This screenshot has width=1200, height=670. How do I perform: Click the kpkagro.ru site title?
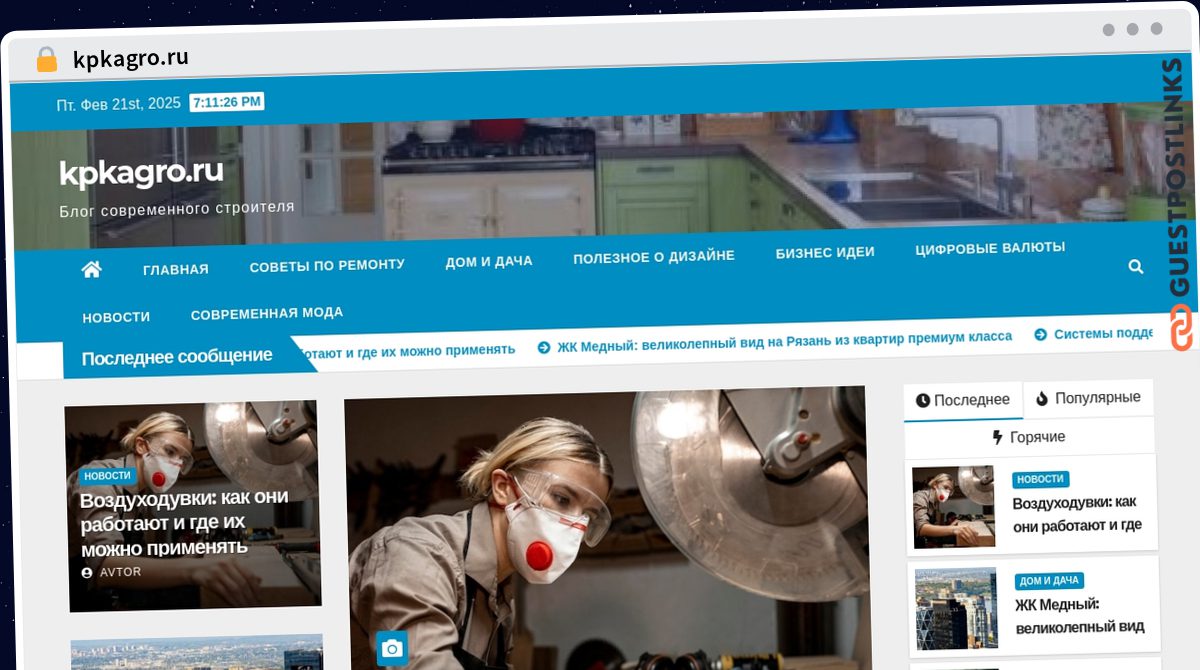coord(141,173)
